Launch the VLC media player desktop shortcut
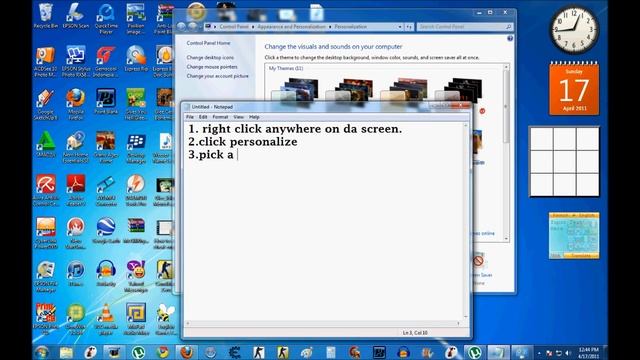Viewport: 640px width, 360px height. point(106,319)
